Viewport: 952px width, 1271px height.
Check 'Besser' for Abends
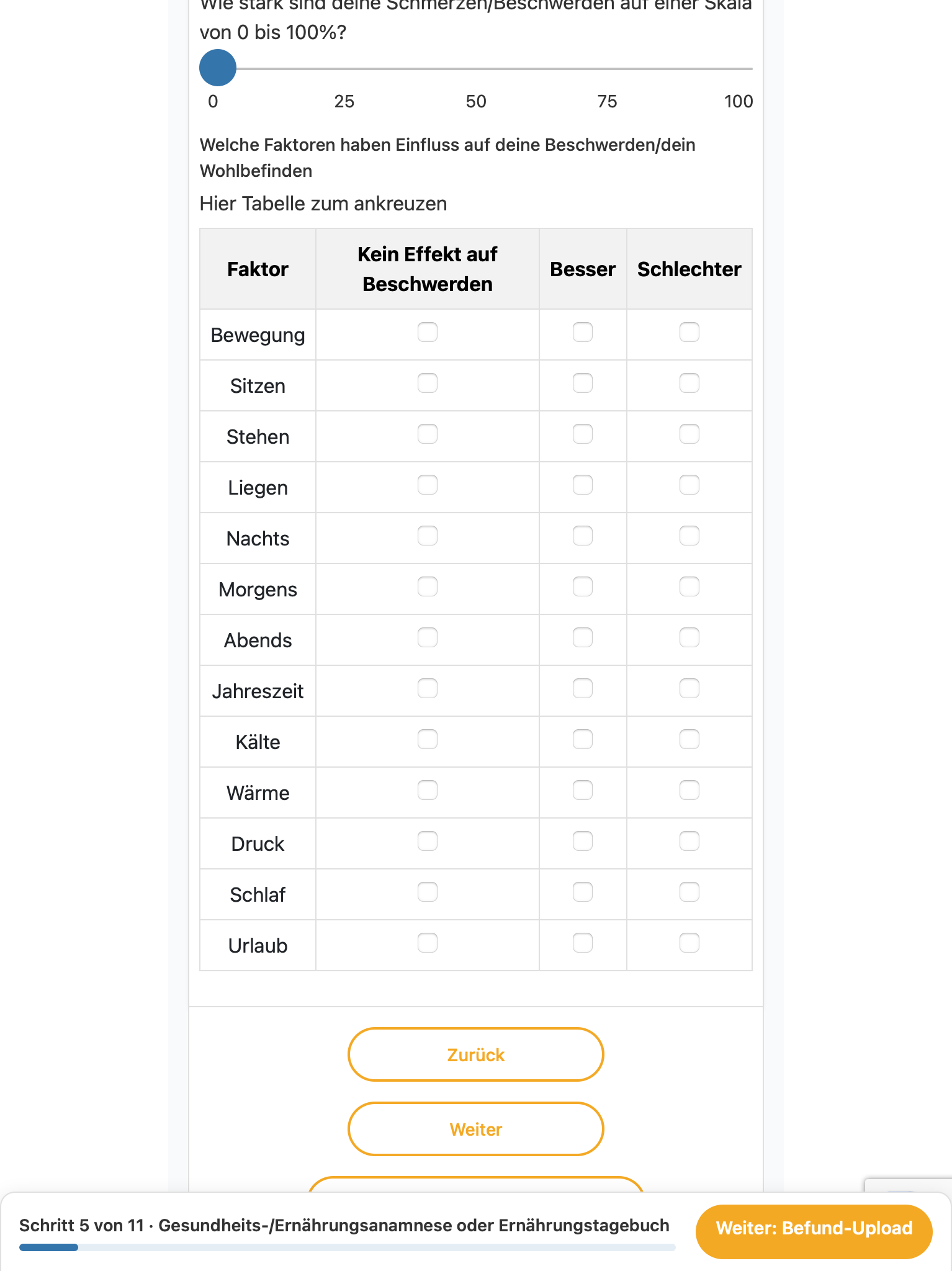coord(582,637)
